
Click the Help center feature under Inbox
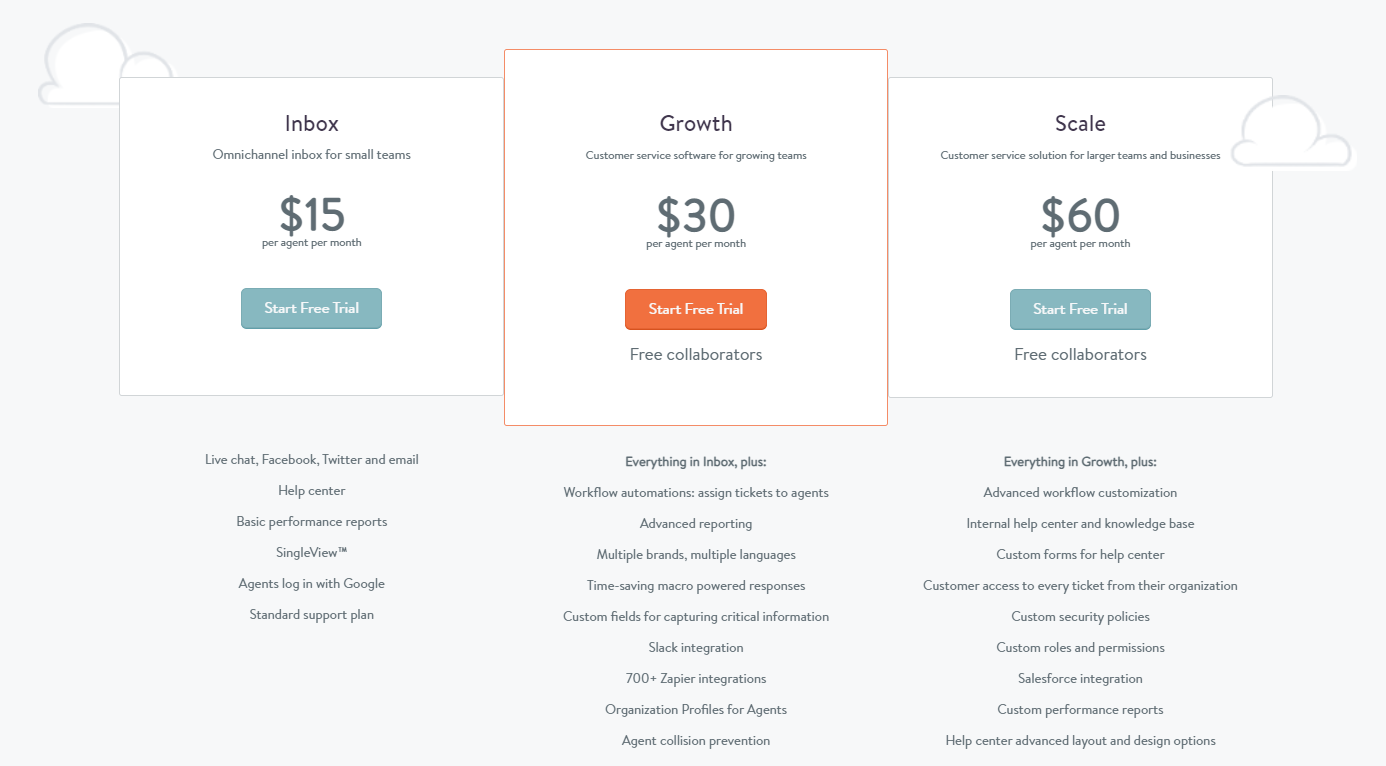coord(312,490)
